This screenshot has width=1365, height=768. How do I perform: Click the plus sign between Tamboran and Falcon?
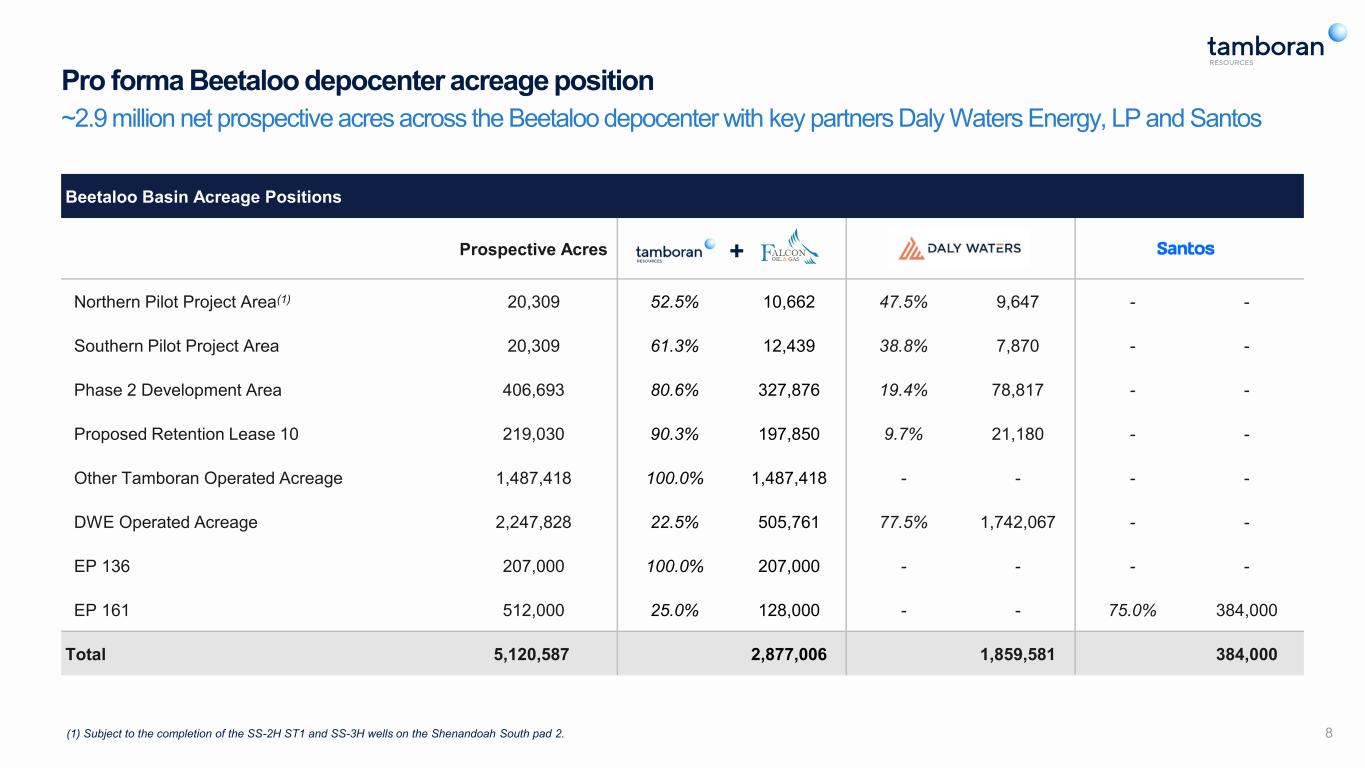click(x=736, y=251)
